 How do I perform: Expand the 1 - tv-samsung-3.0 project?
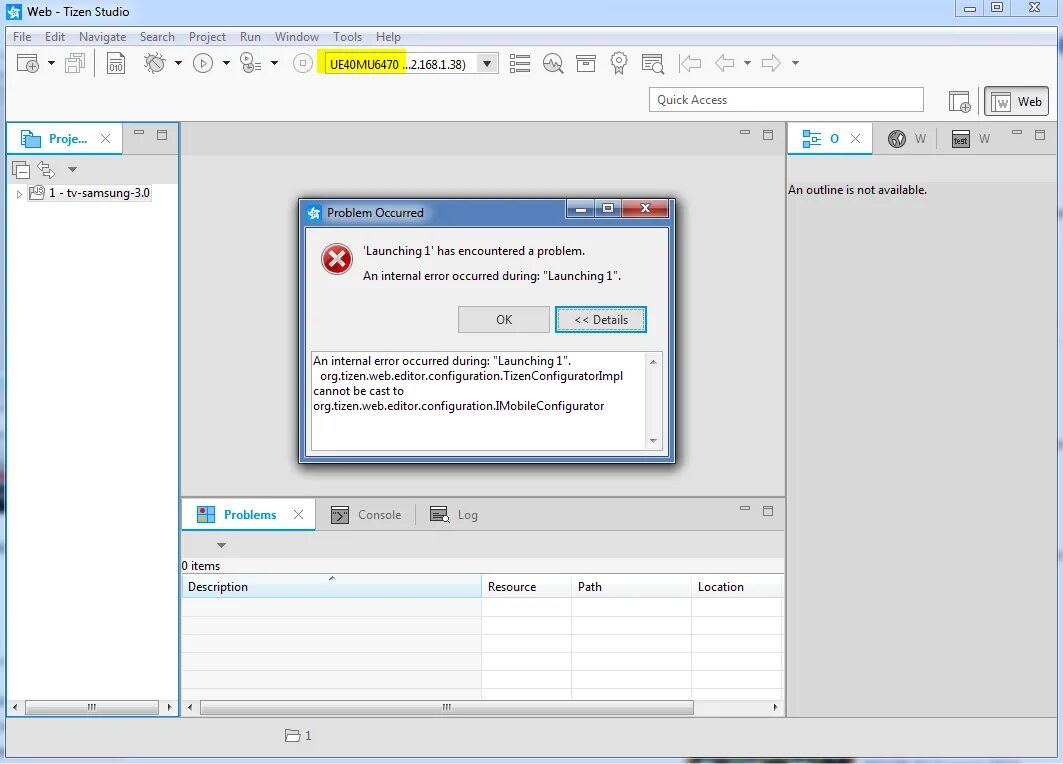point(19,194)
